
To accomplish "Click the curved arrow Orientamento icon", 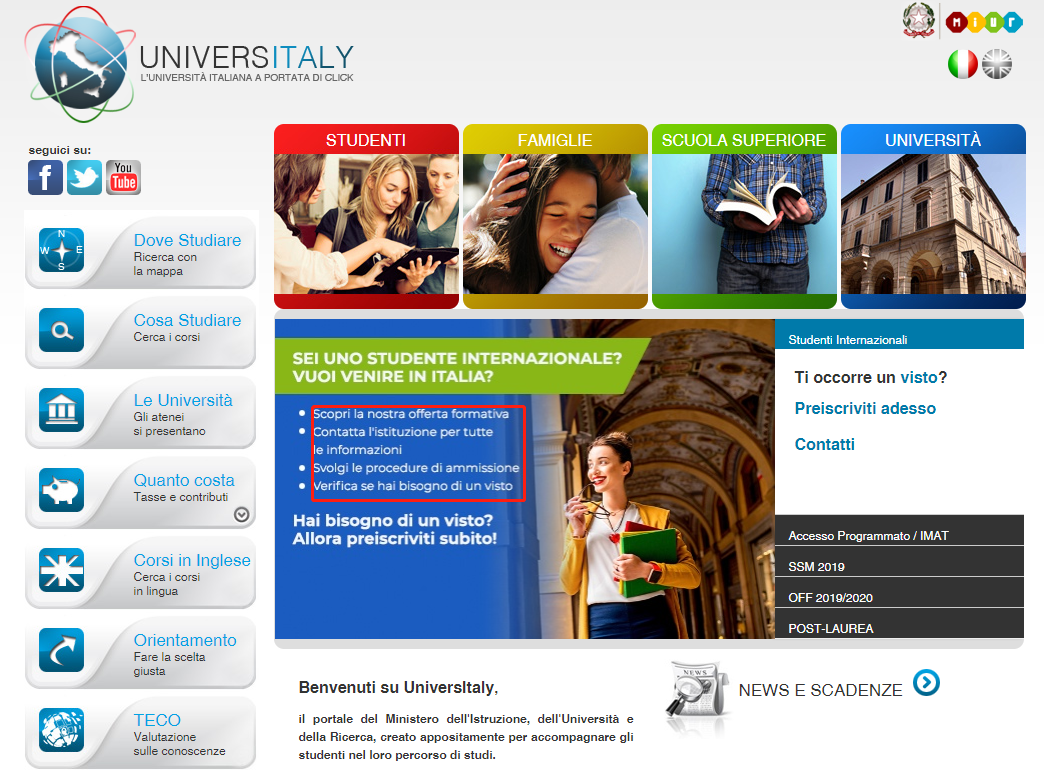I will [61, 650].
